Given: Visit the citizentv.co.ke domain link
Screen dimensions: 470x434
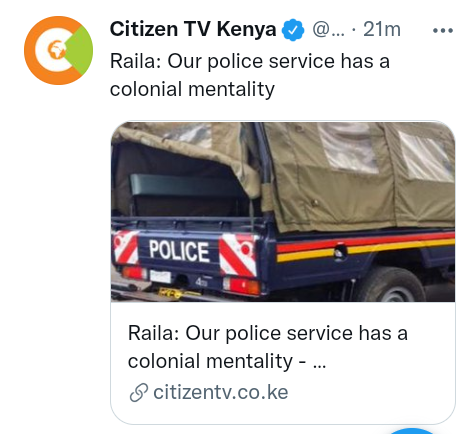Looking at the screenshot, I should [220, 392].
